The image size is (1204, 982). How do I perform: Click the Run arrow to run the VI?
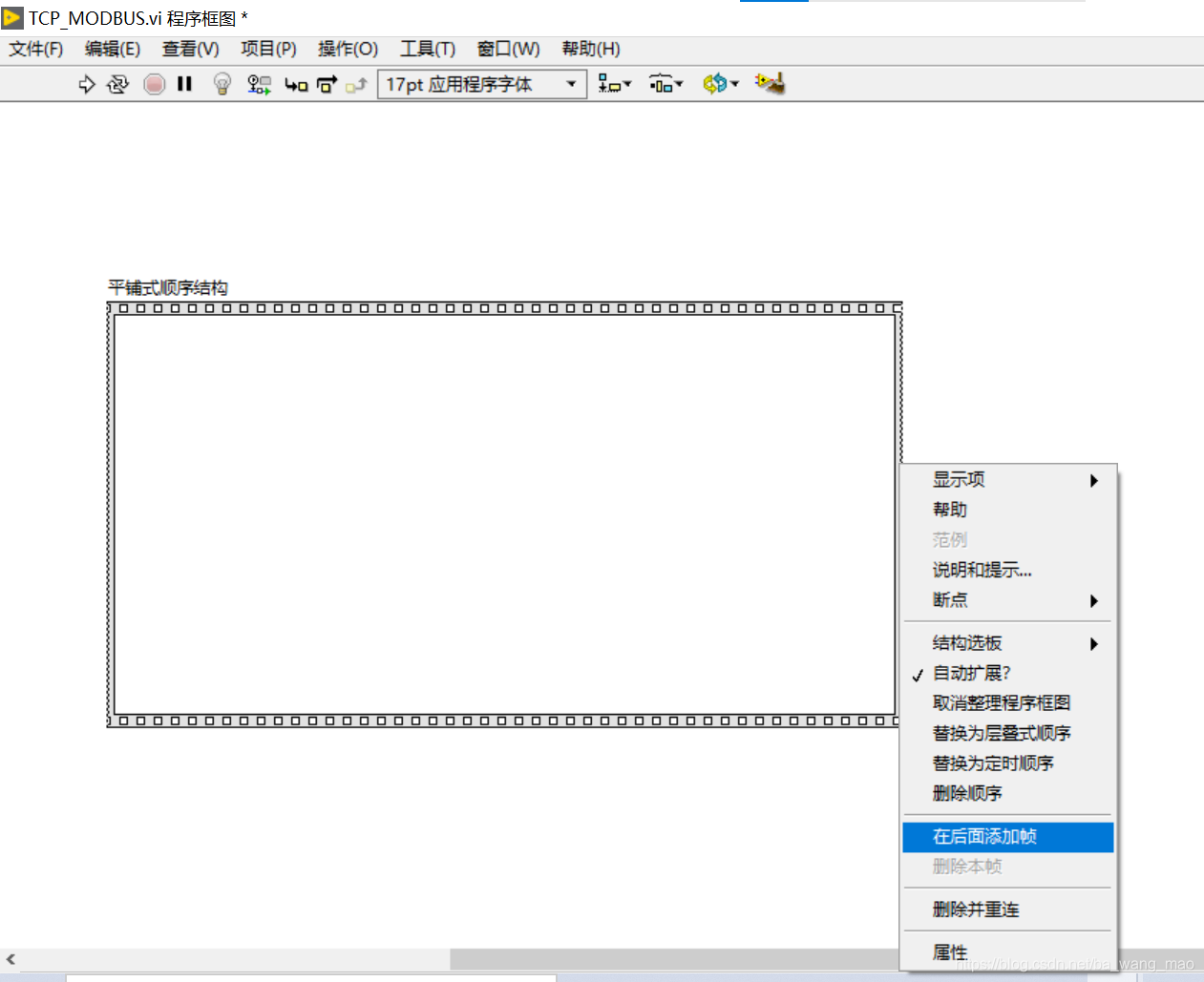pyautogui.click(x=87, y=84)
